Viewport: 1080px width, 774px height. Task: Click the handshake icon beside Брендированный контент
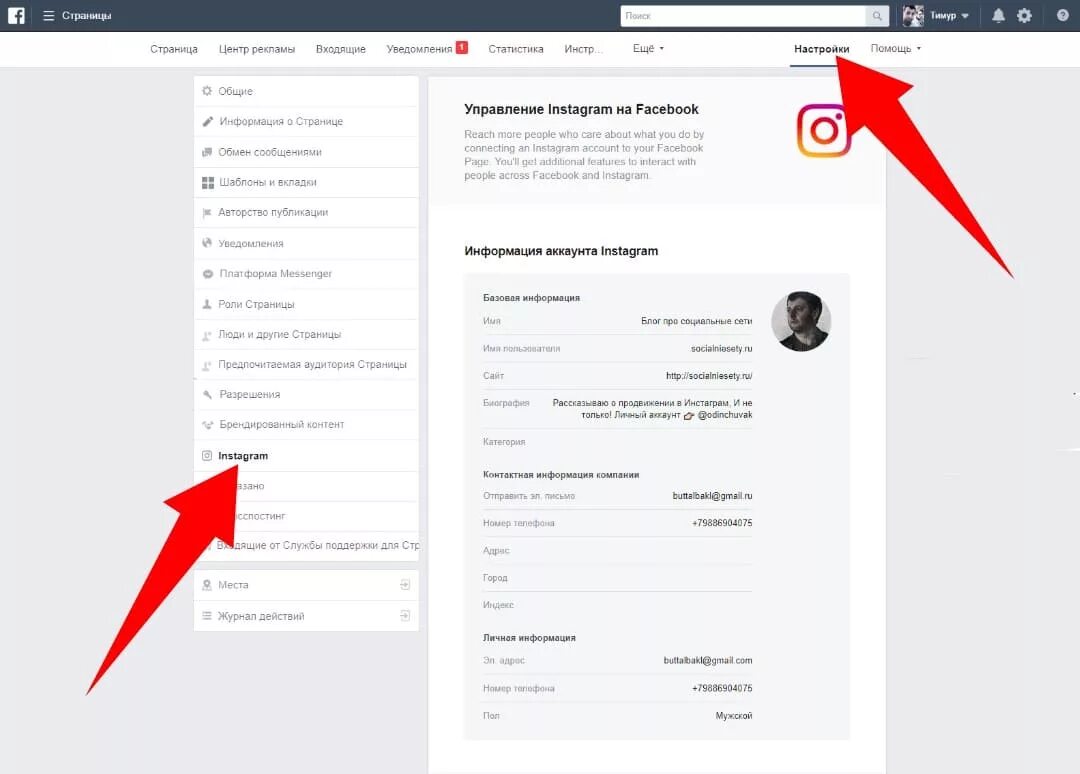207,425
